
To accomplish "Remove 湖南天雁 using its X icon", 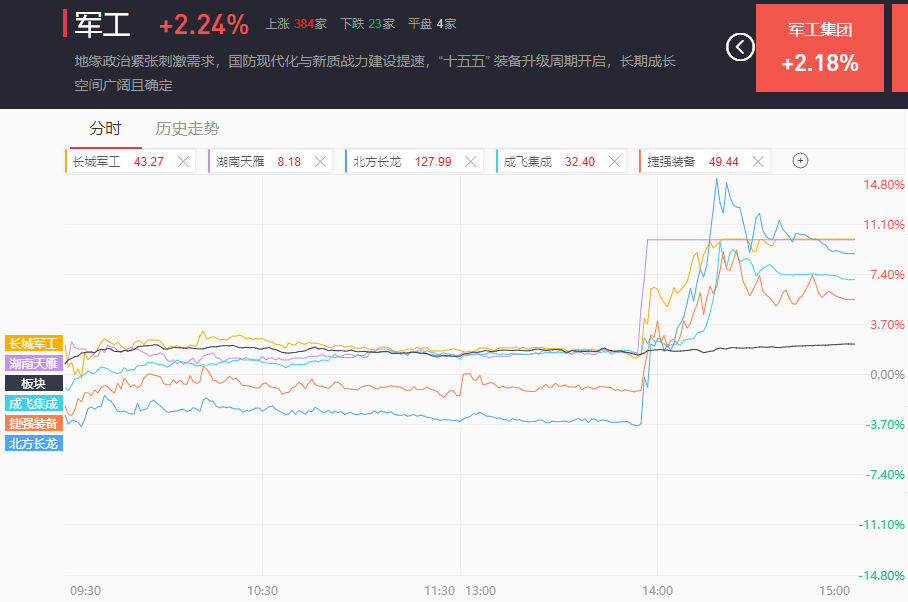I will 320,161.
